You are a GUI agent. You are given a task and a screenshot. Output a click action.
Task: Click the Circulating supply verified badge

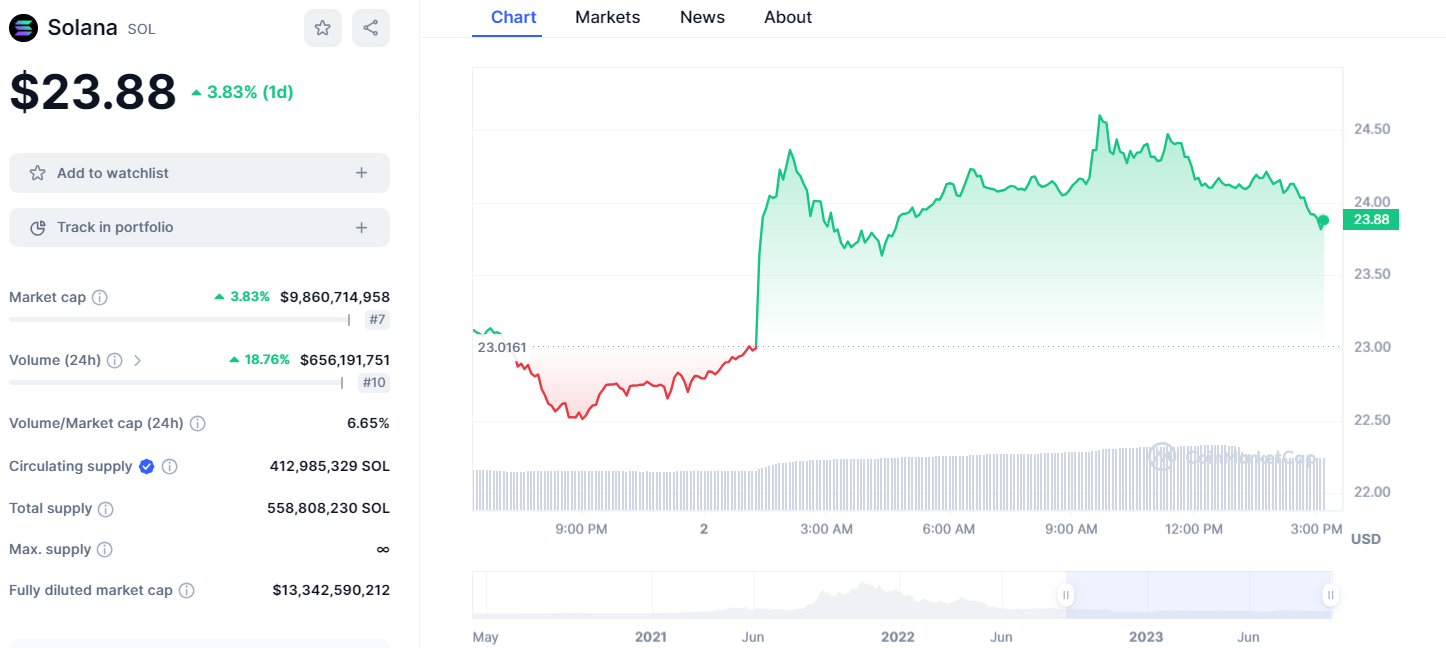point(147,466)
